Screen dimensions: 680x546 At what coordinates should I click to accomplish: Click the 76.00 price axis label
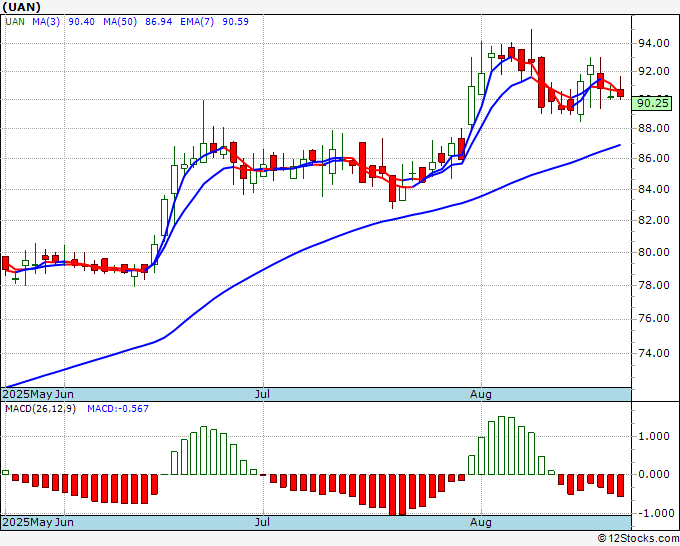[x=654, y=319]
